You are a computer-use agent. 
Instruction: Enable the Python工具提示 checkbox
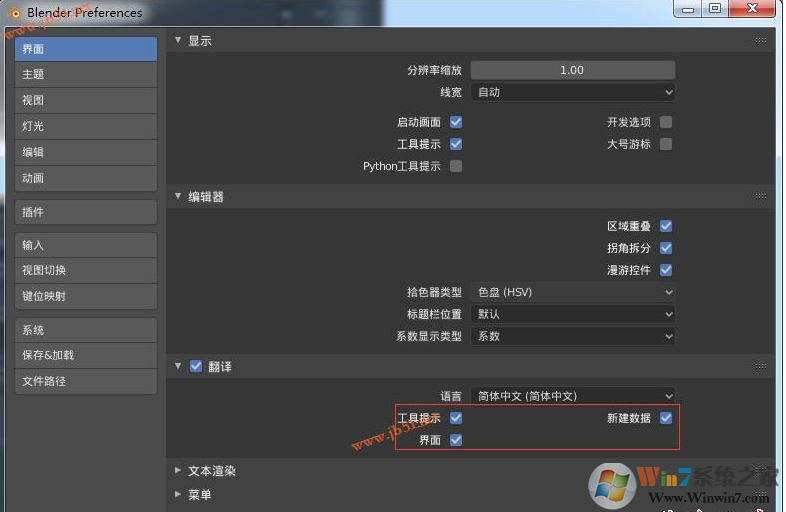[456, 166]
